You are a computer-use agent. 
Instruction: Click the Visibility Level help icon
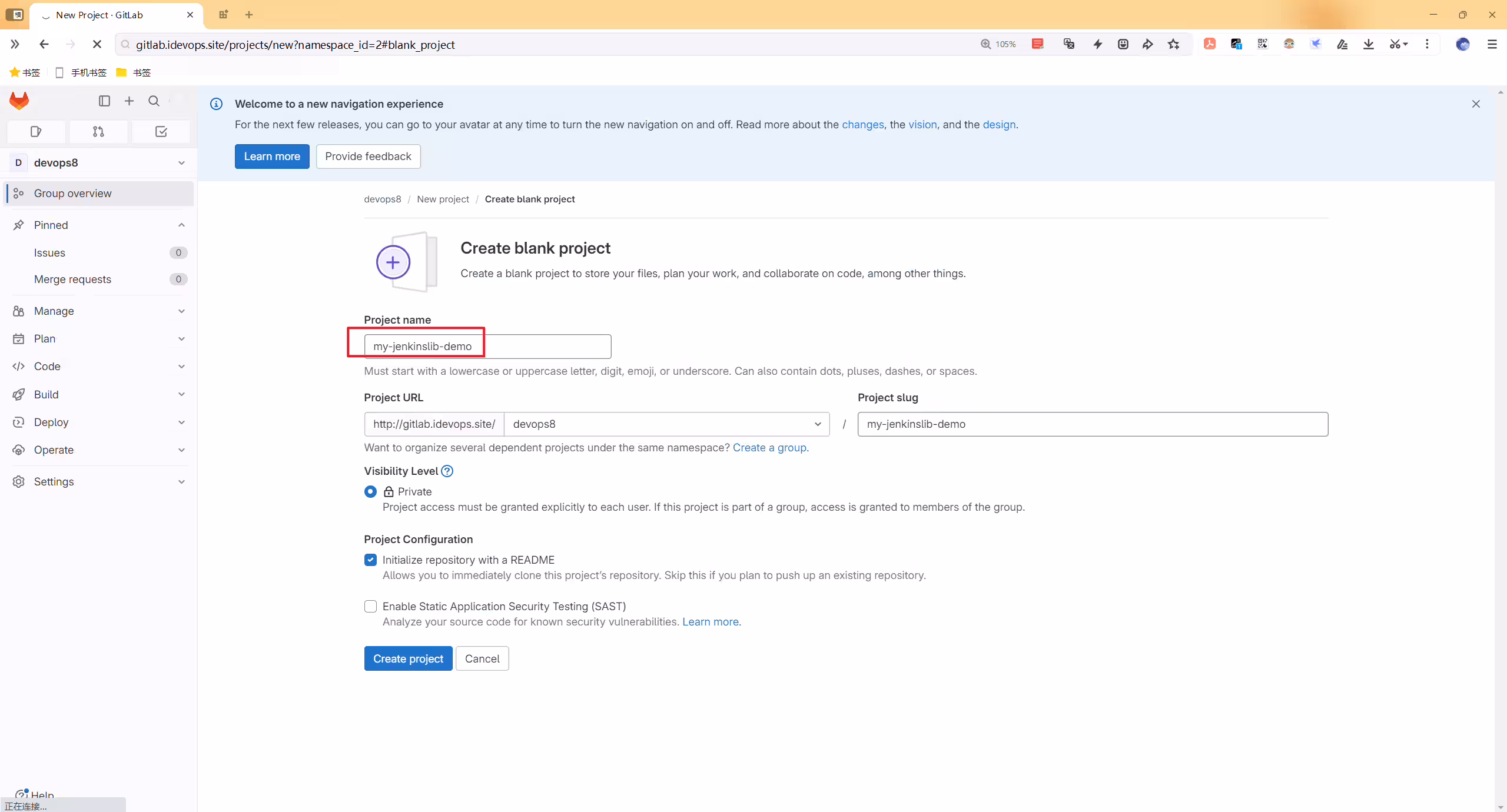(447, 471)
